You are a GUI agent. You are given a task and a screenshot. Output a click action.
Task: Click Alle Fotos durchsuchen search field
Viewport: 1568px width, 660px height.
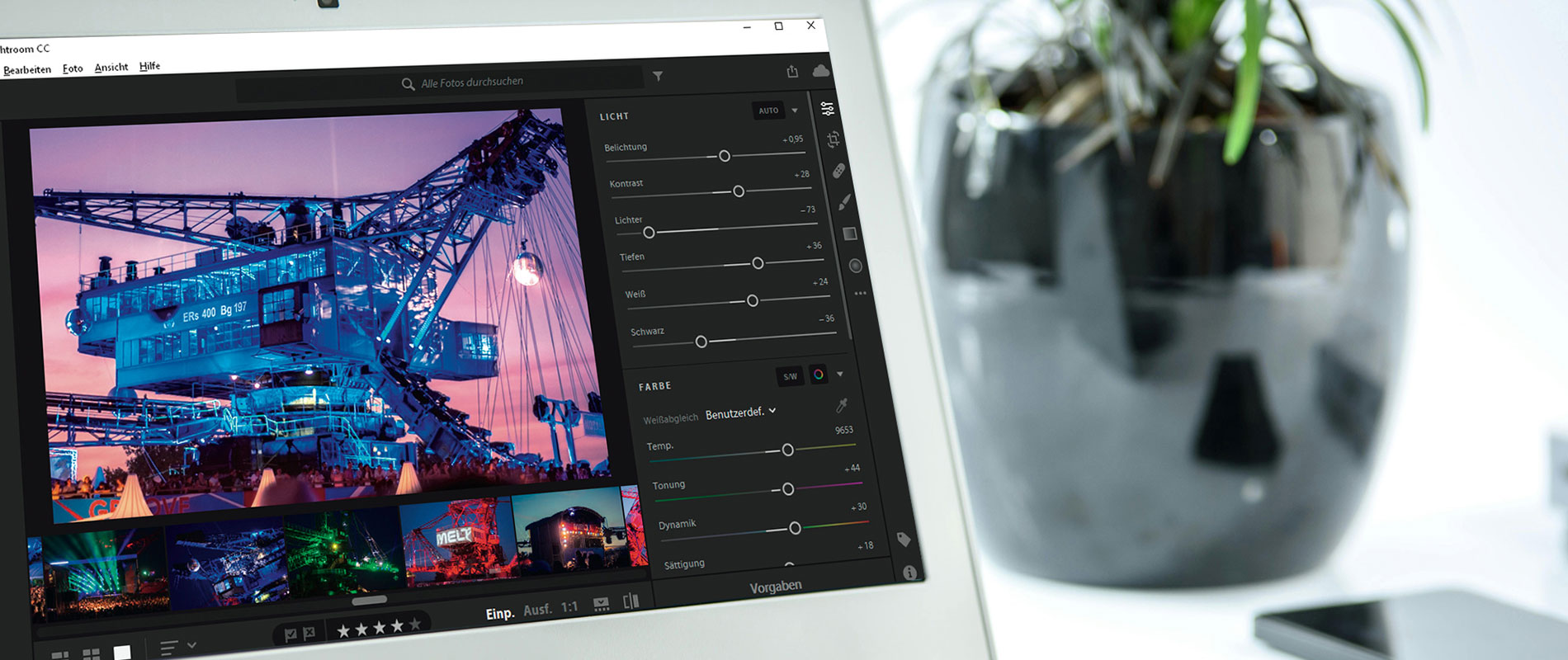440,83
